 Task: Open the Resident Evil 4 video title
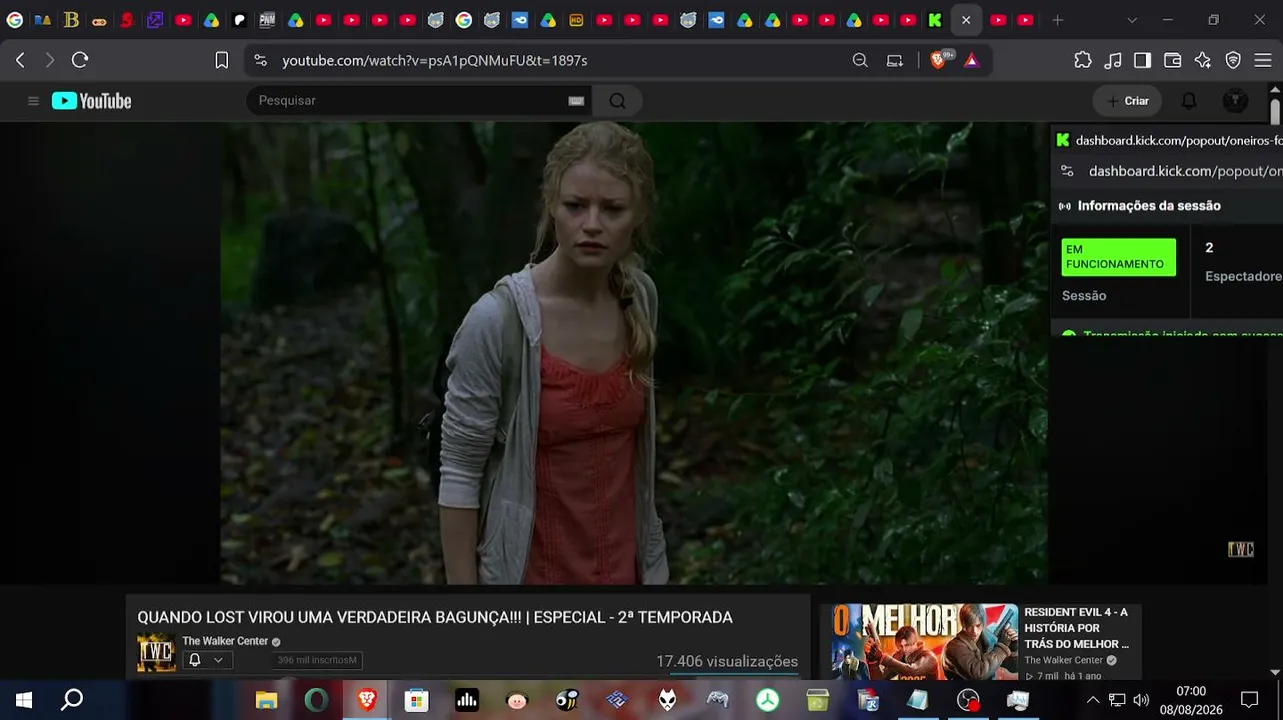pos(1076,628)
